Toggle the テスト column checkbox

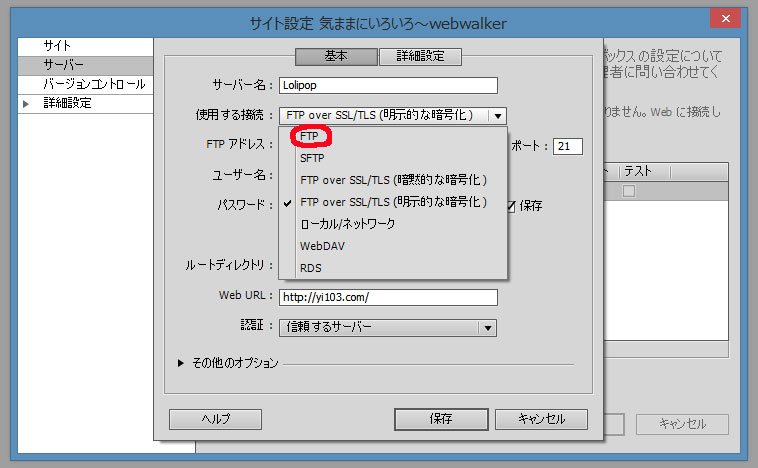point(629,191)
